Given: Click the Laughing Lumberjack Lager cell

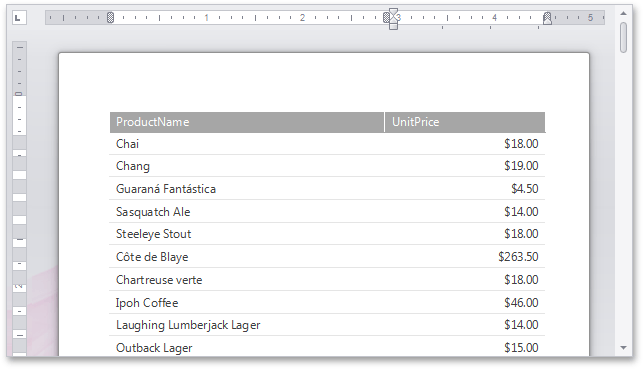Looking at the screenshot, I should coord(247,325).
